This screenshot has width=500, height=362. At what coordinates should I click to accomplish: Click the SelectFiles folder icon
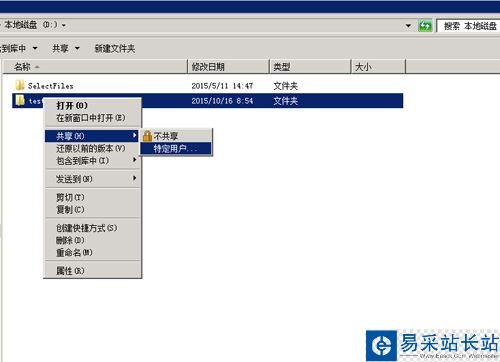20,85
